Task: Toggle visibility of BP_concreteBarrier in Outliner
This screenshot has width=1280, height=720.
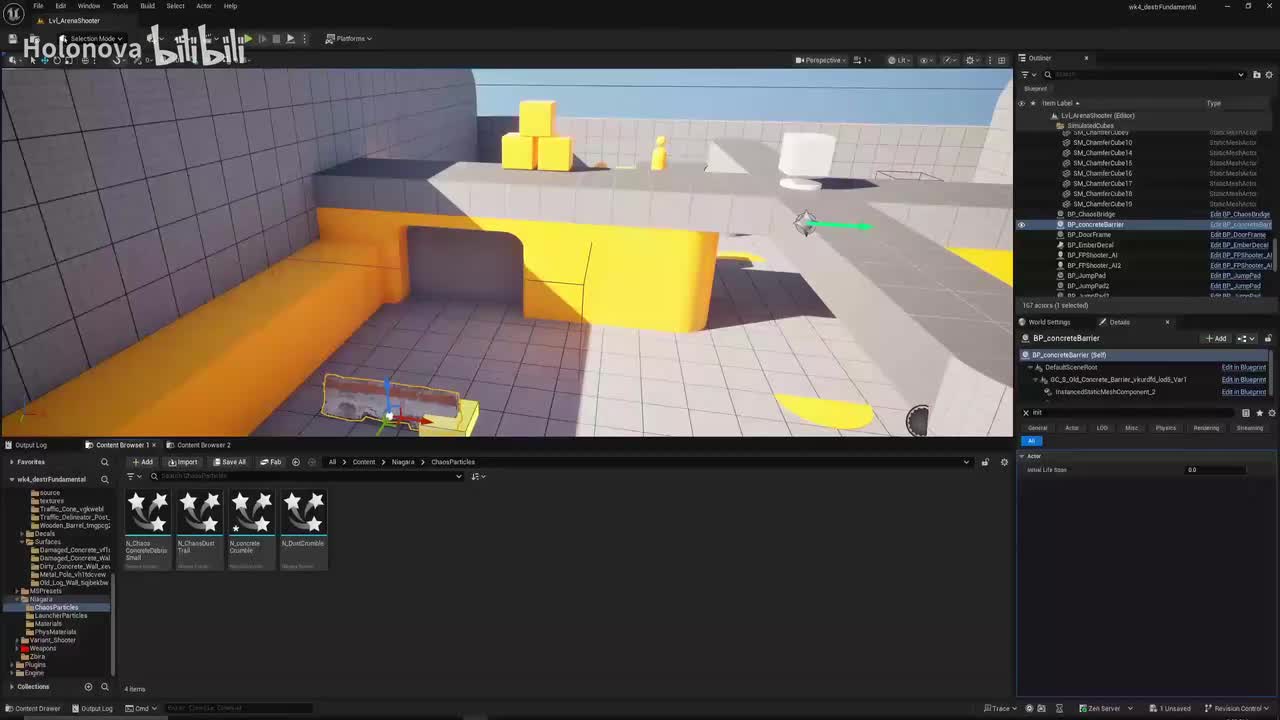Action: point(1021,224)
